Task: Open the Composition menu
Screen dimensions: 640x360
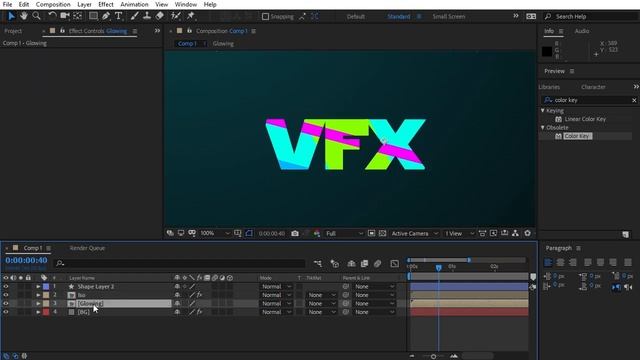Action: pyautogui.click(x=53, y=4)
